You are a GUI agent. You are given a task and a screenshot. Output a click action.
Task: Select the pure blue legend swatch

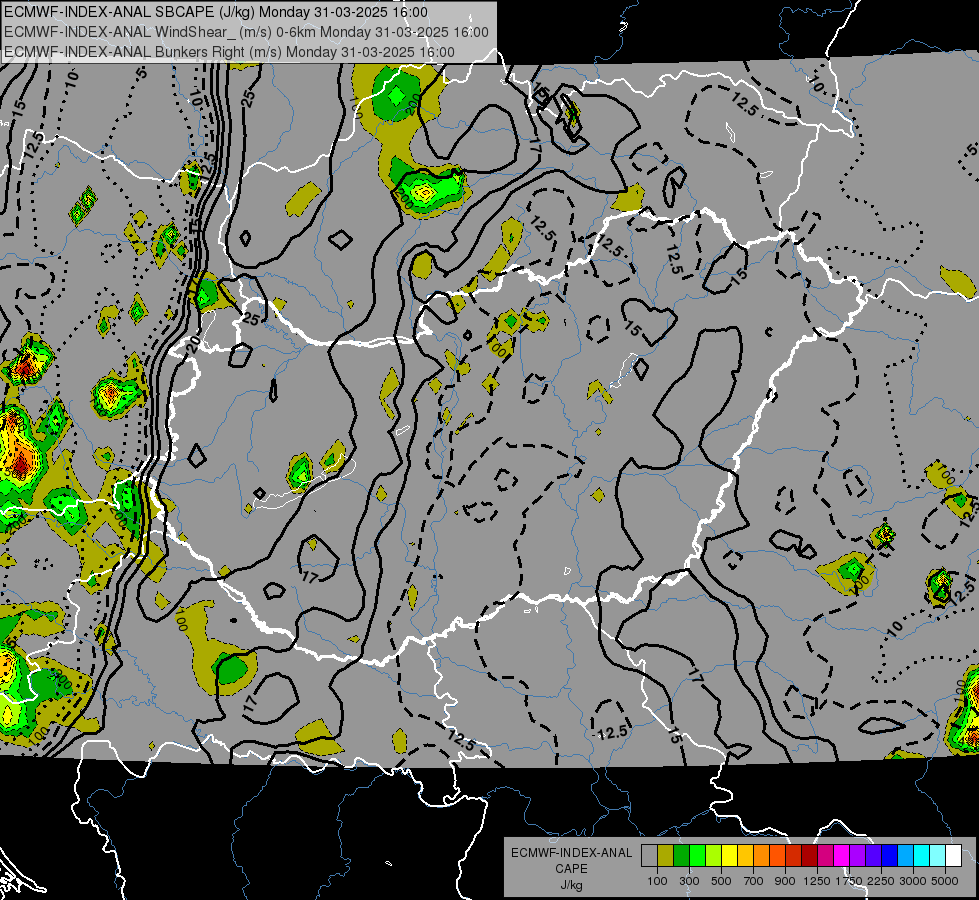click(x=890, y=855)
